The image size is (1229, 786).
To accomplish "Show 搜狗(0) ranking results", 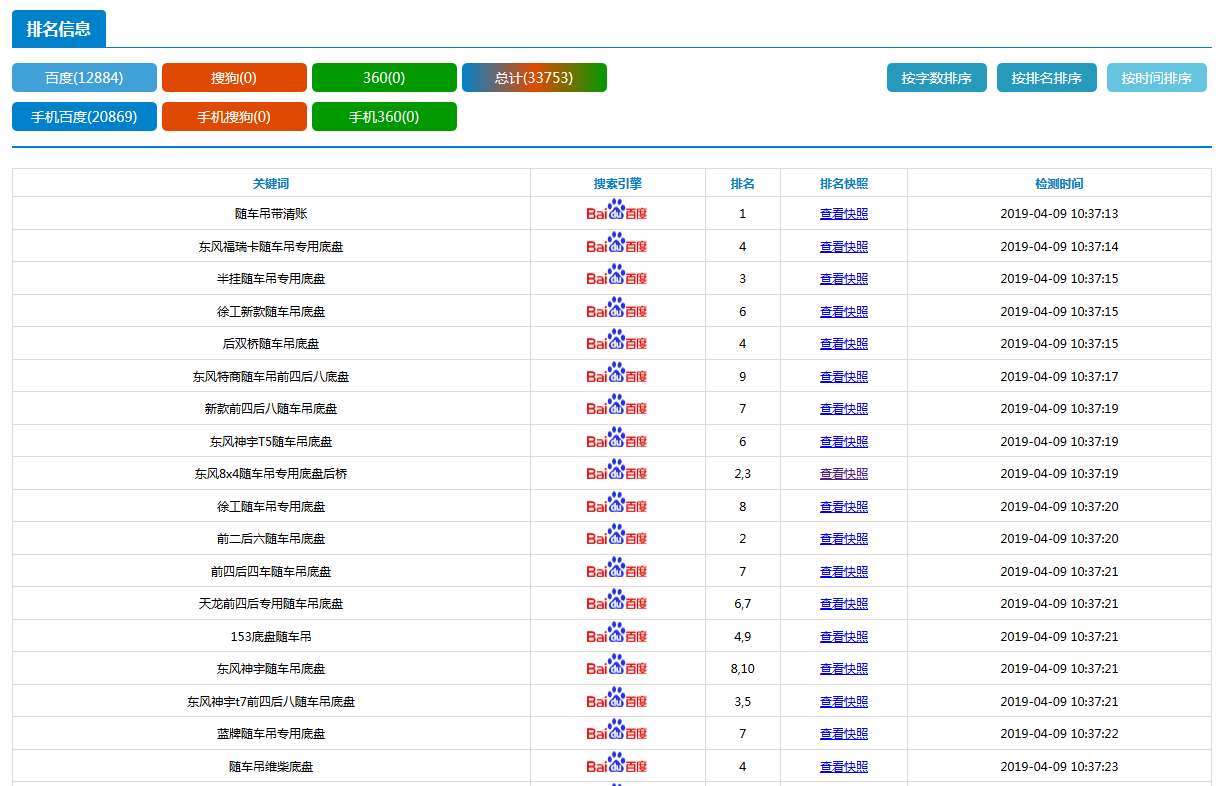I will click(234, 78).
